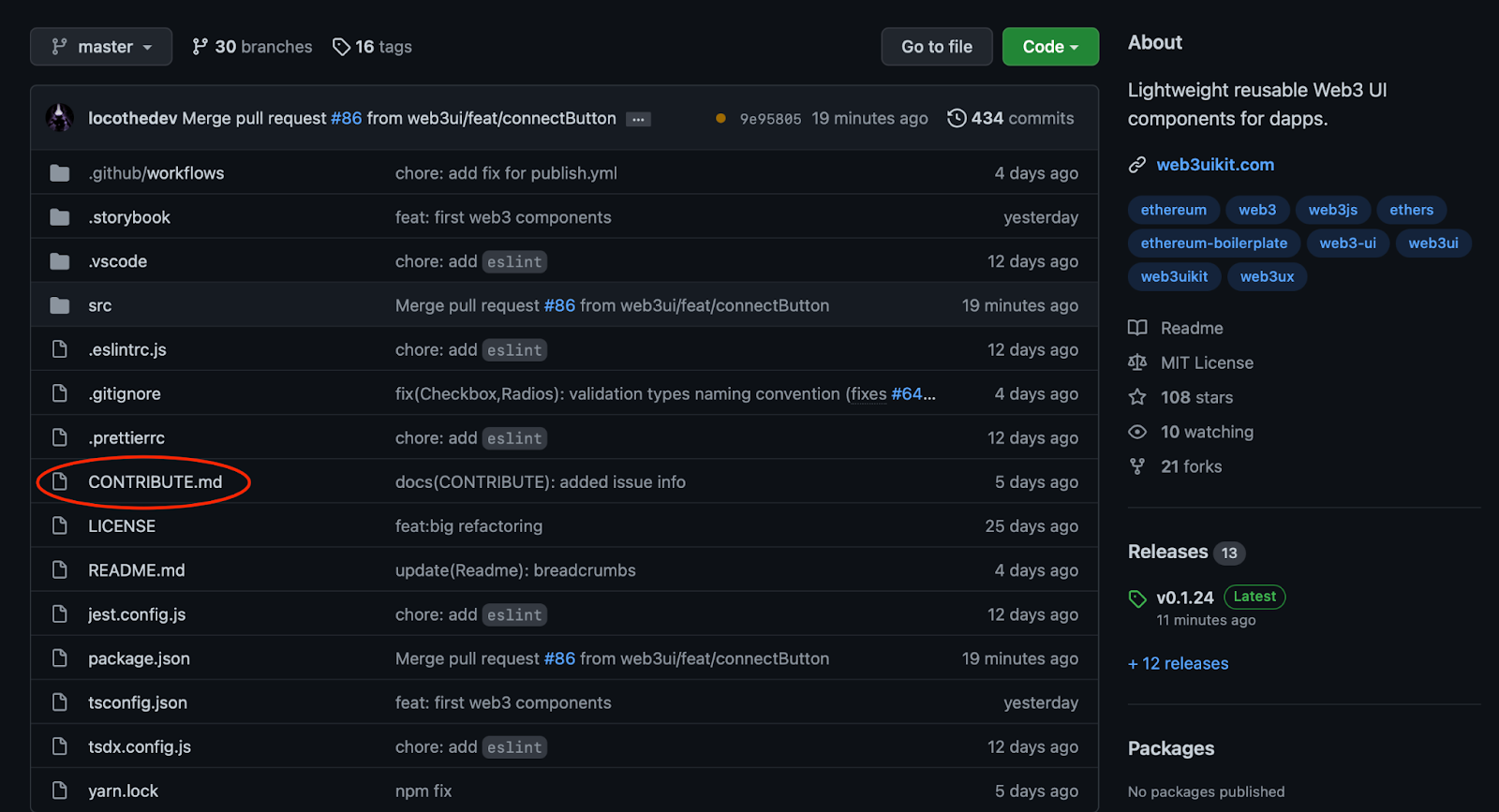Viewport: 1499px width, 812px height.
Task: Click the file icon for CONTRIBUTE.md
Action: pyautogui.click(x=60, y=481)
